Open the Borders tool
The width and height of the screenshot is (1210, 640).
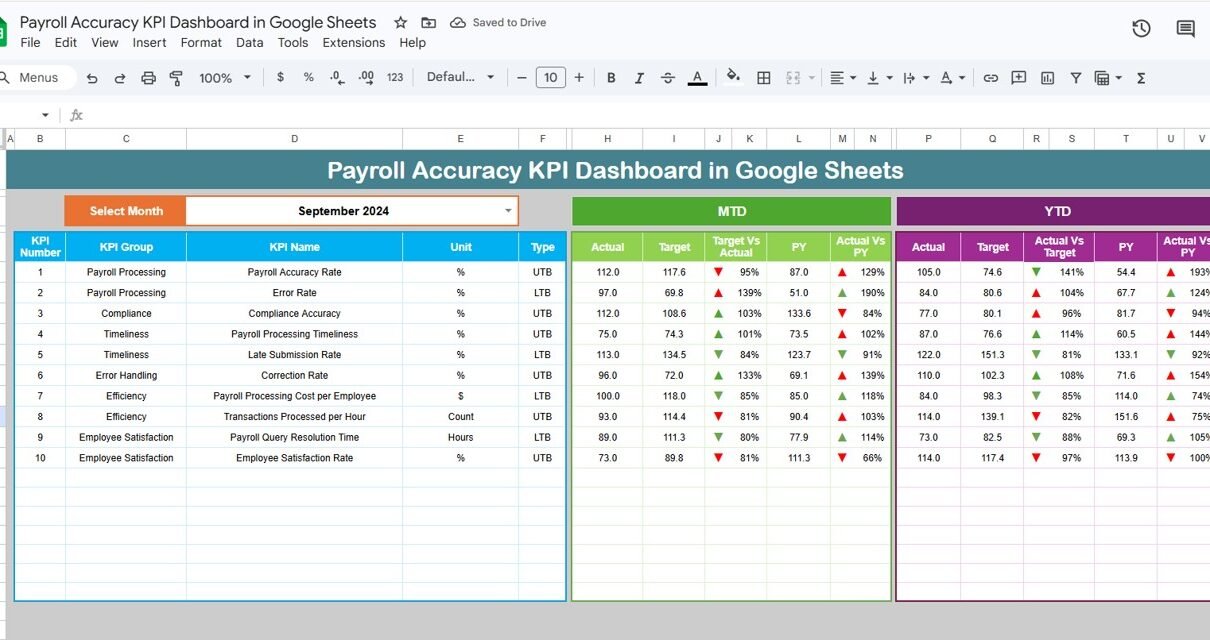click(763, 78)
